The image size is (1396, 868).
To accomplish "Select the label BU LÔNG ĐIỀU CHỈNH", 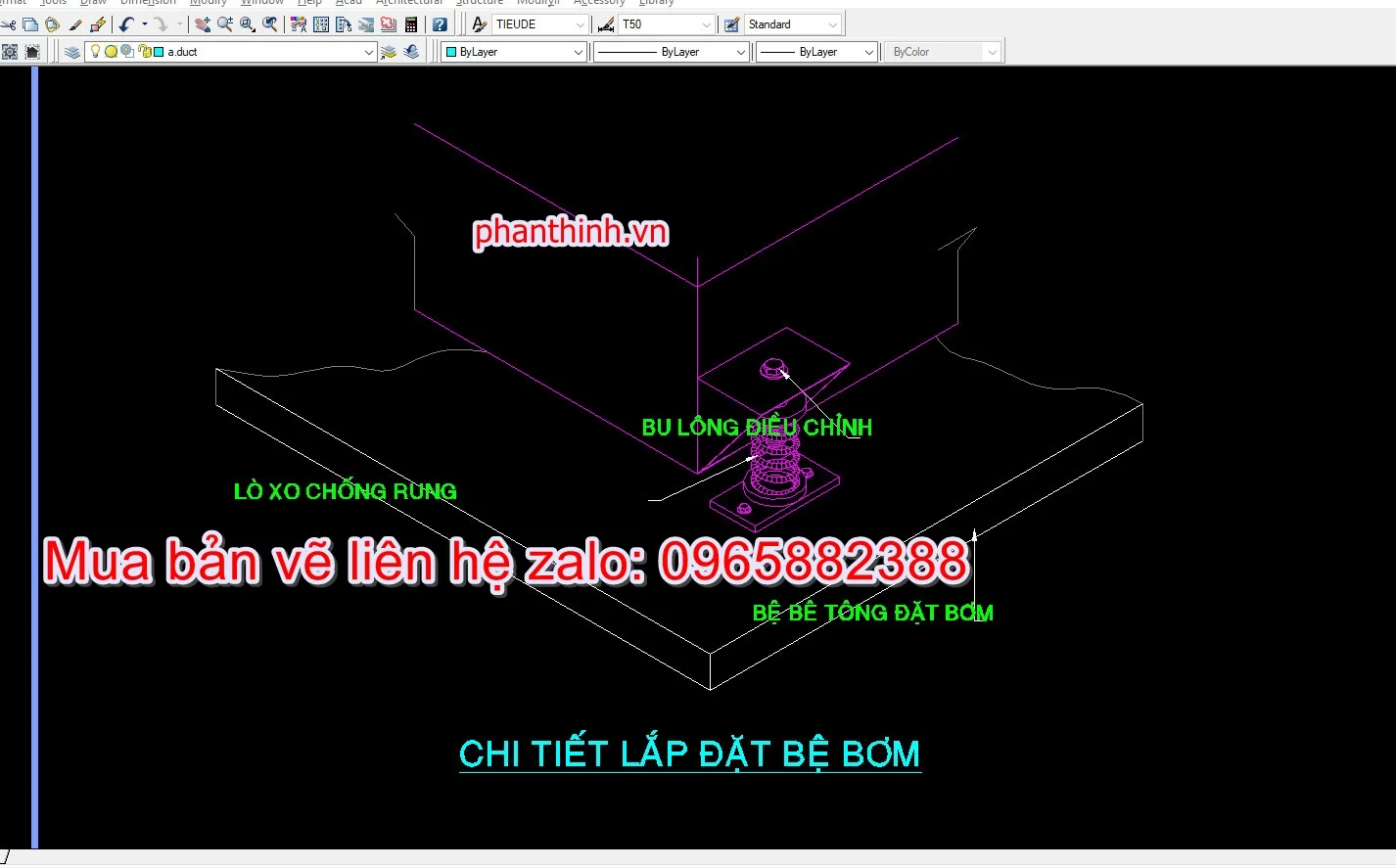I will (757, 428).
